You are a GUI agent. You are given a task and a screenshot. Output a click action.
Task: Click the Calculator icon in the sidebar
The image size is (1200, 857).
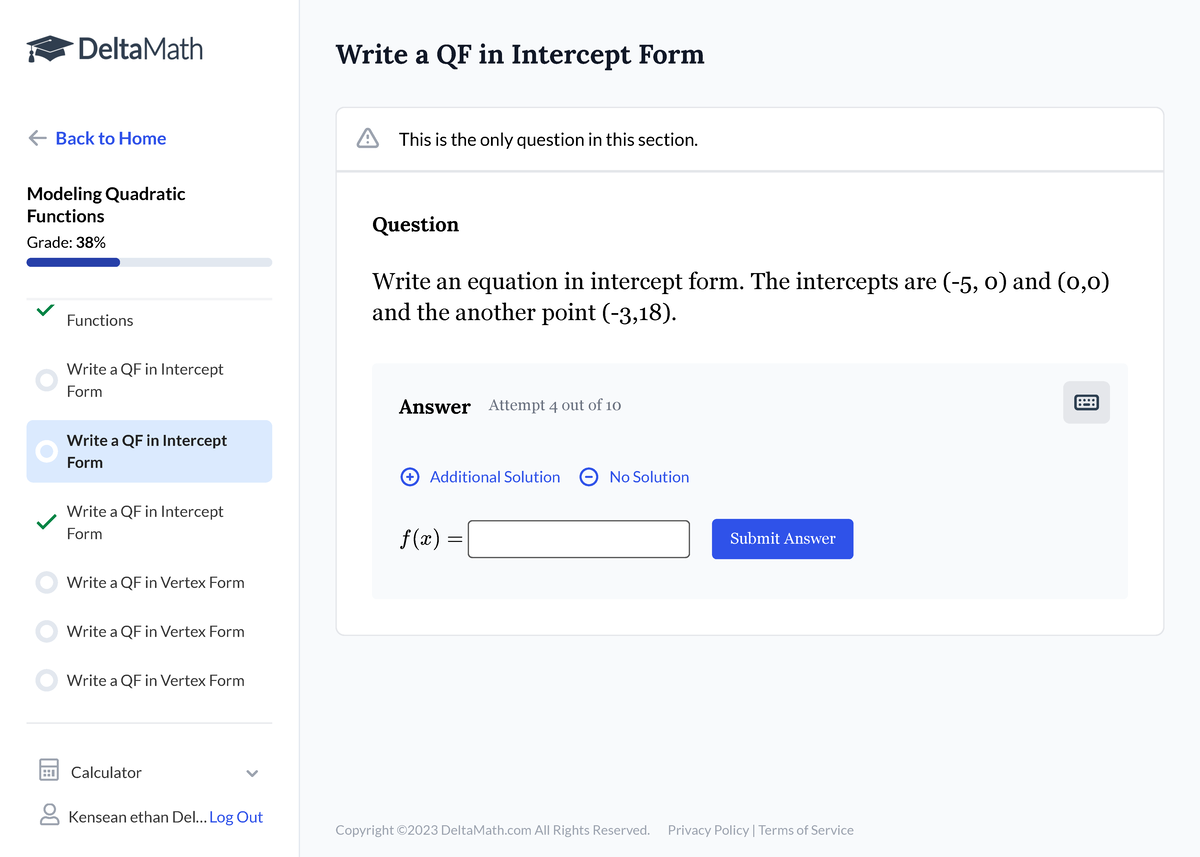[47, 771]
